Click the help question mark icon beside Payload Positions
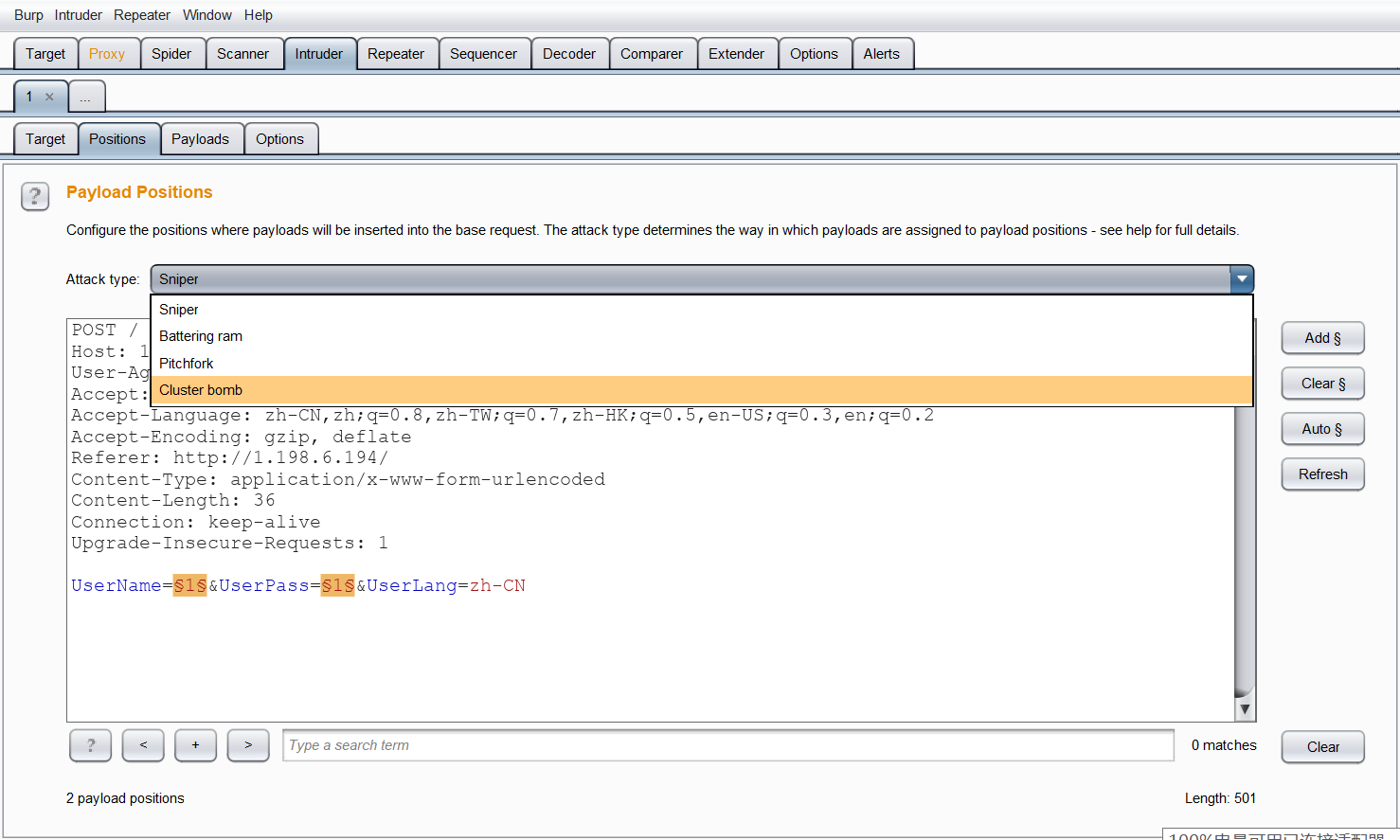The height and width of the screenshot is (840, 1400). tap(35, 196)
